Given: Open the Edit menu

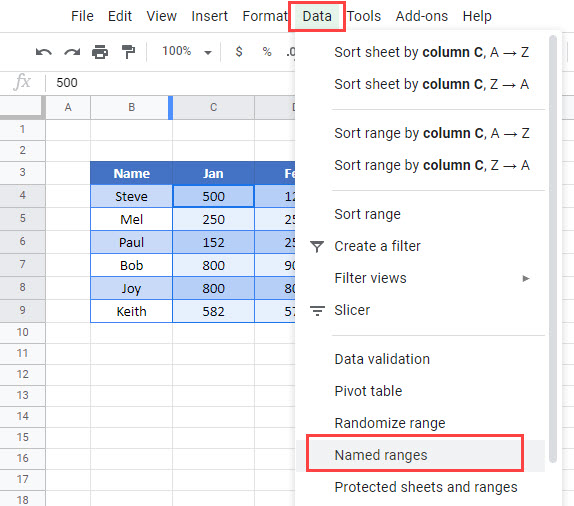Looking at the screenshot, I should click(120, 16).
